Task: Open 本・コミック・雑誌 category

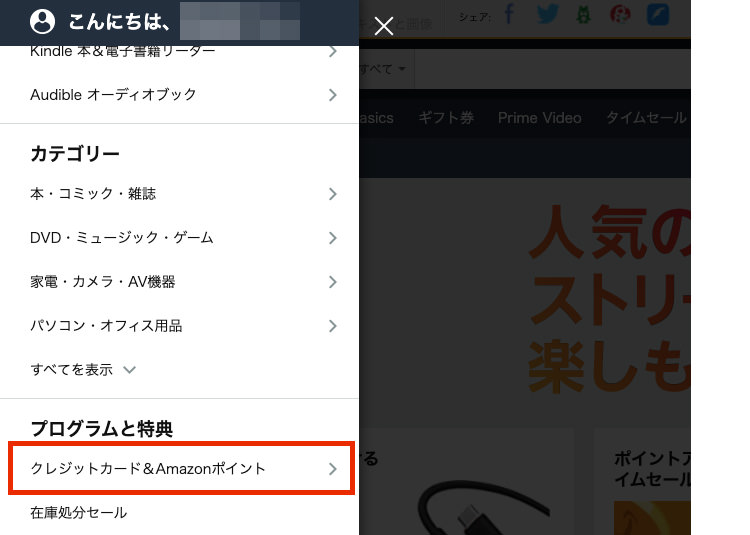Action: [x=179, y=194]
